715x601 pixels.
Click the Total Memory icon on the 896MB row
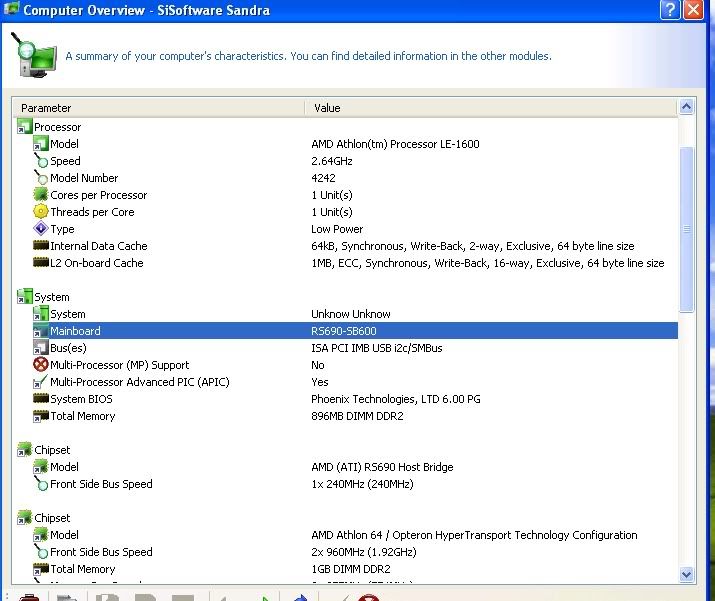click(41, 416)
